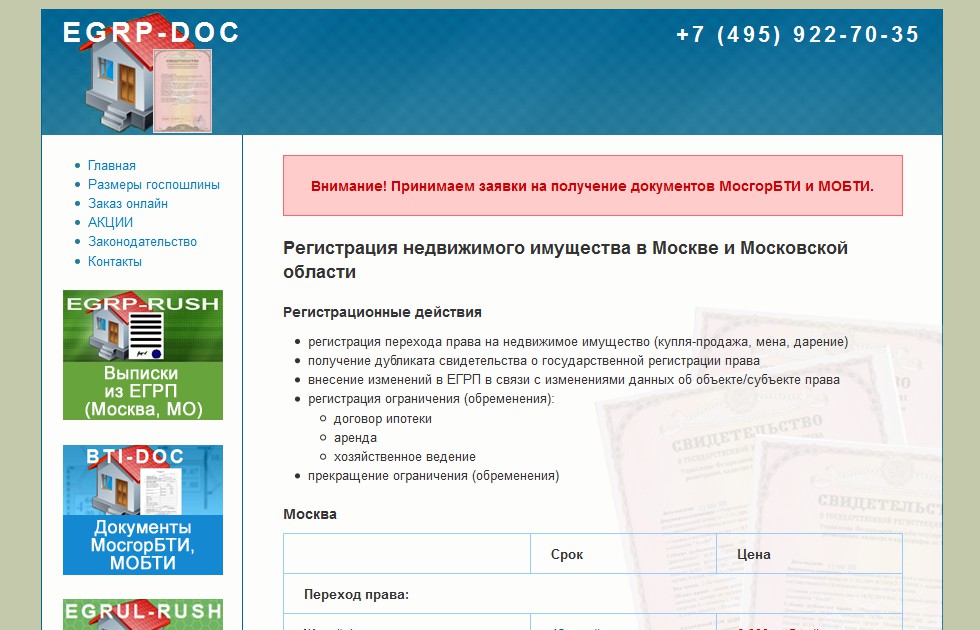Open АКЦИИ menu item
The width and height of the screenshot is (980, 630).
point(111,222)
